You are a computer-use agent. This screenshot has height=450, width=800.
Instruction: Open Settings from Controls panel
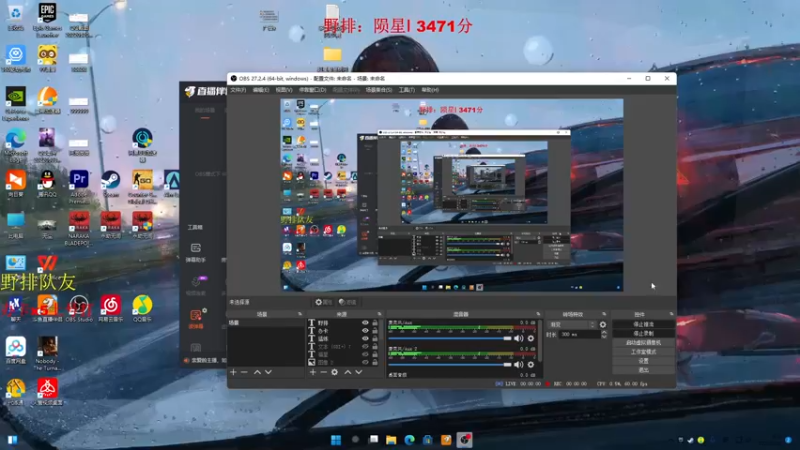tap(643, 361)
